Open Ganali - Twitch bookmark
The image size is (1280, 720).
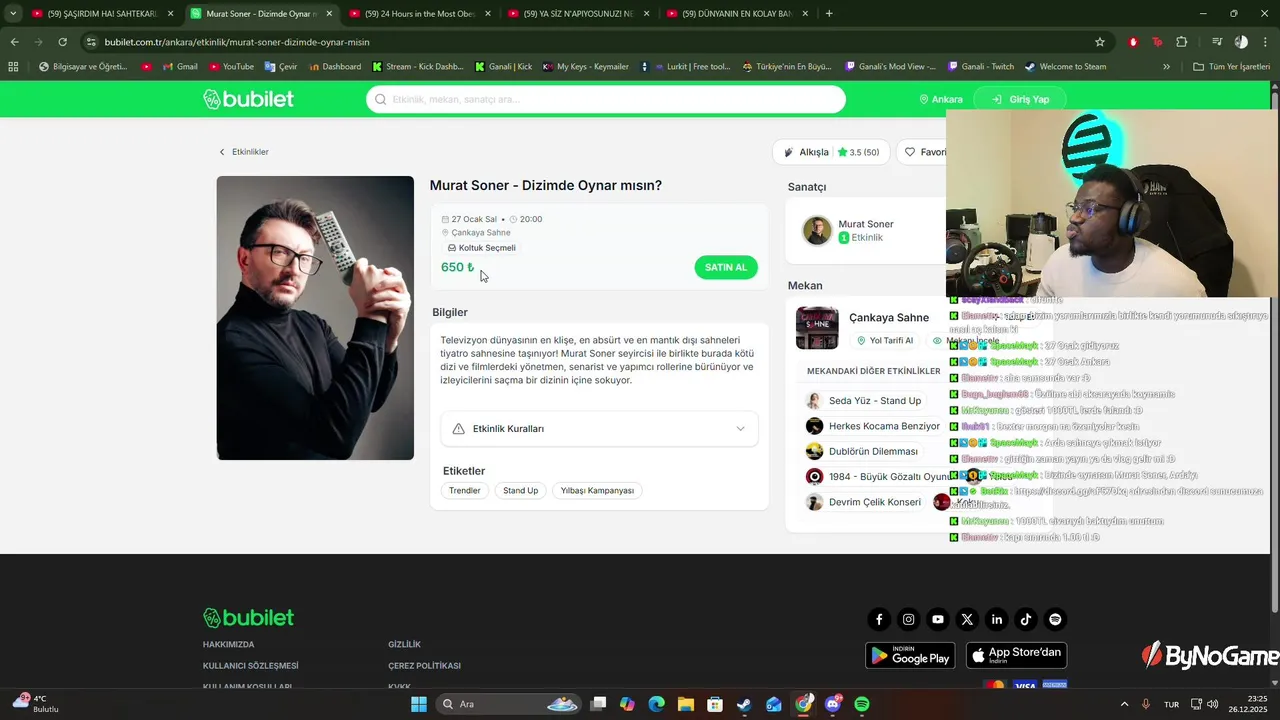coord(978,67)
